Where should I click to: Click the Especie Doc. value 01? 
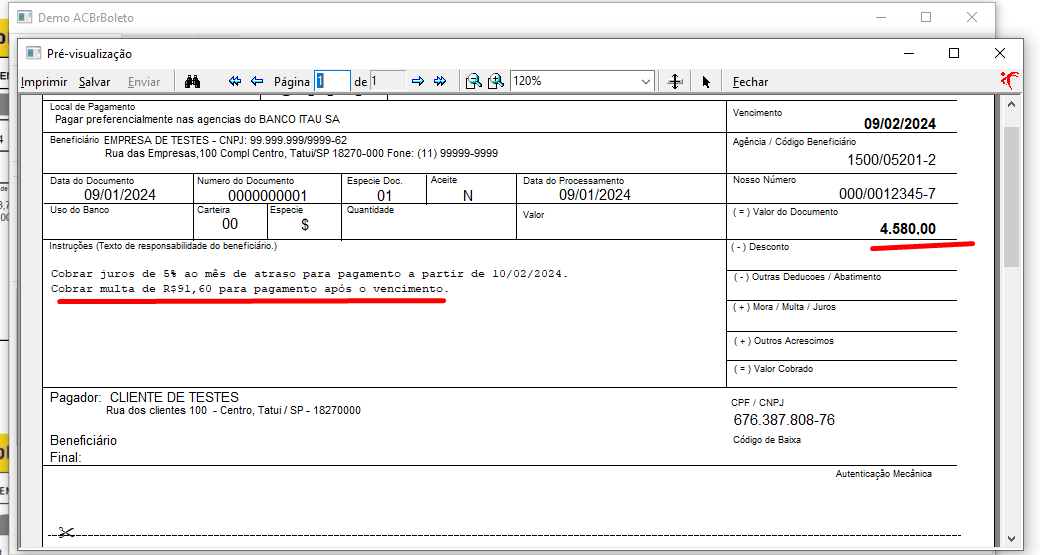pos(385,196)
